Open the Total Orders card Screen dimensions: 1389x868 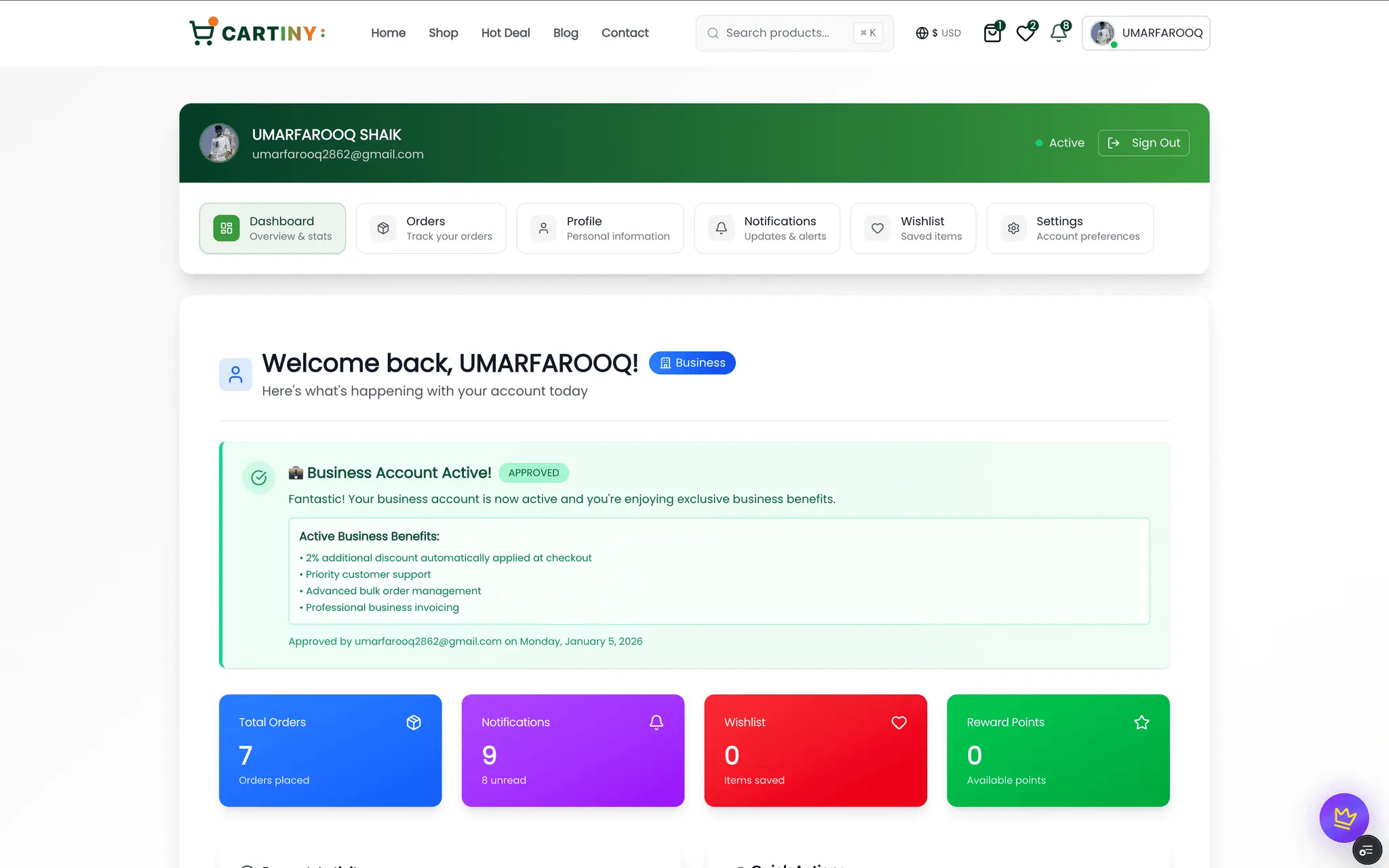330,751
